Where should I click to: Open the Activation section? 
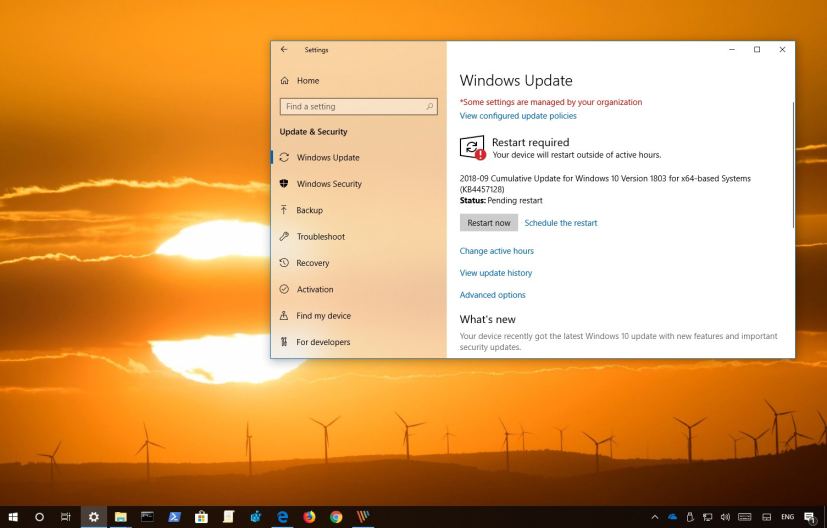pos(359,289)
